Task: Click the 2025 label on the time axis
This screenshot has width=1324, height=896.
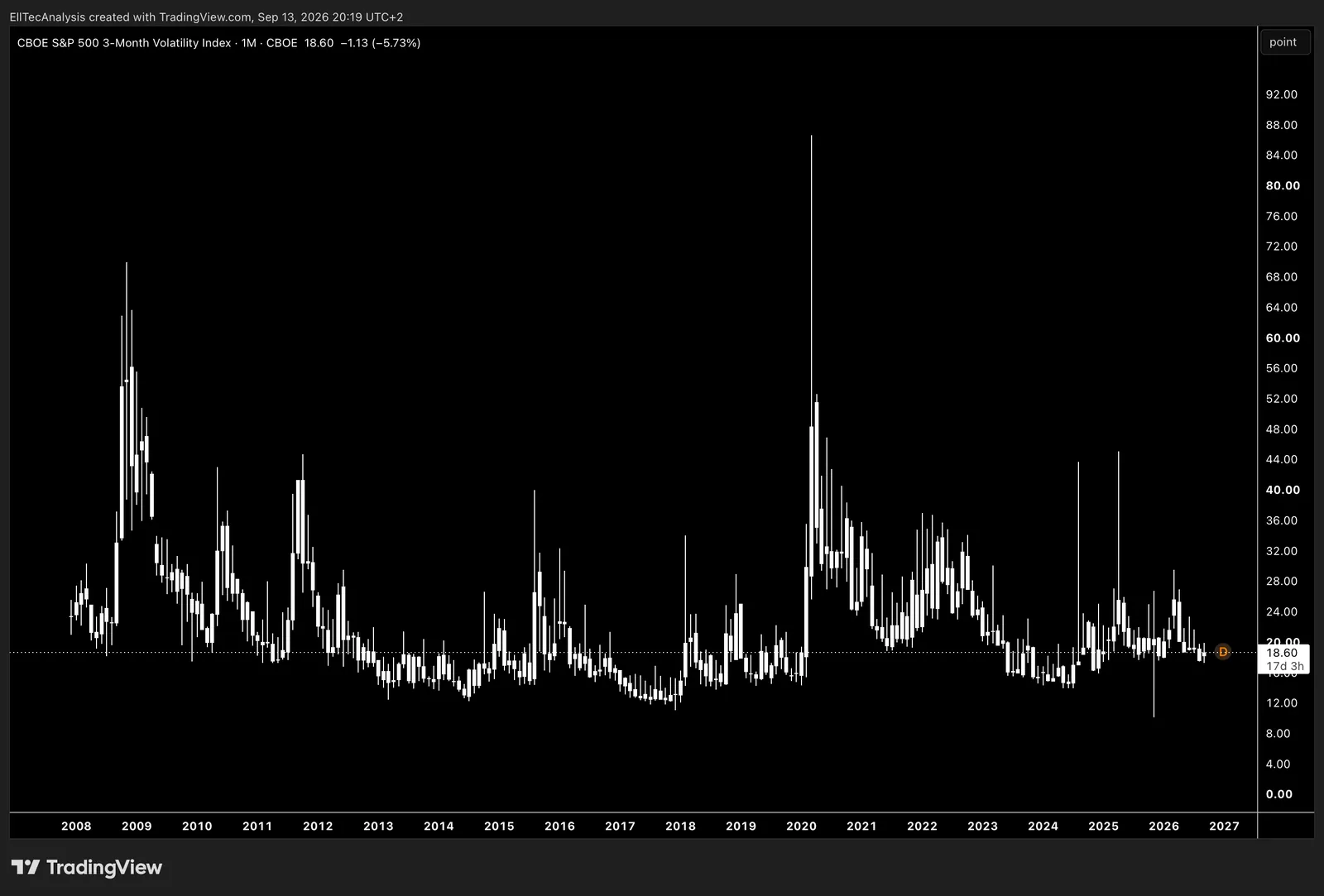Action: 1103,826
